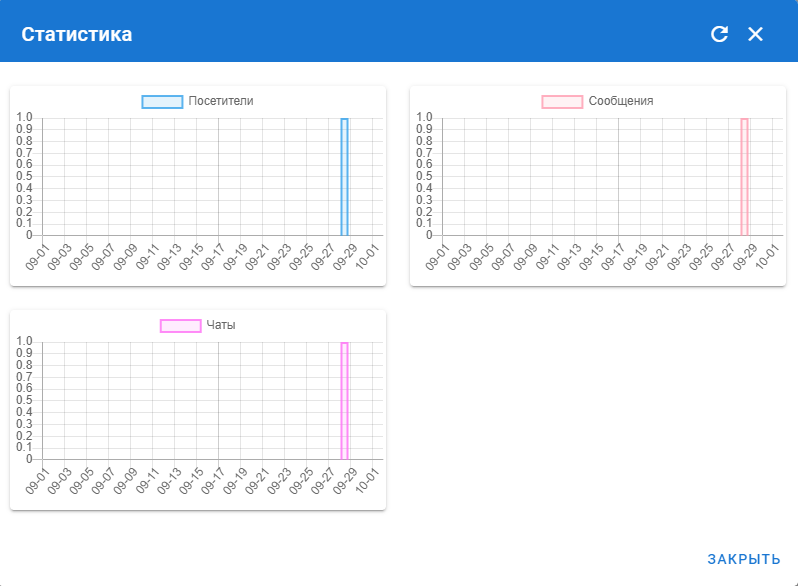The width and height of the screenshot is (798, 586).
Task: Select the blue bar in Посетители chart
Action: (344, 177)
